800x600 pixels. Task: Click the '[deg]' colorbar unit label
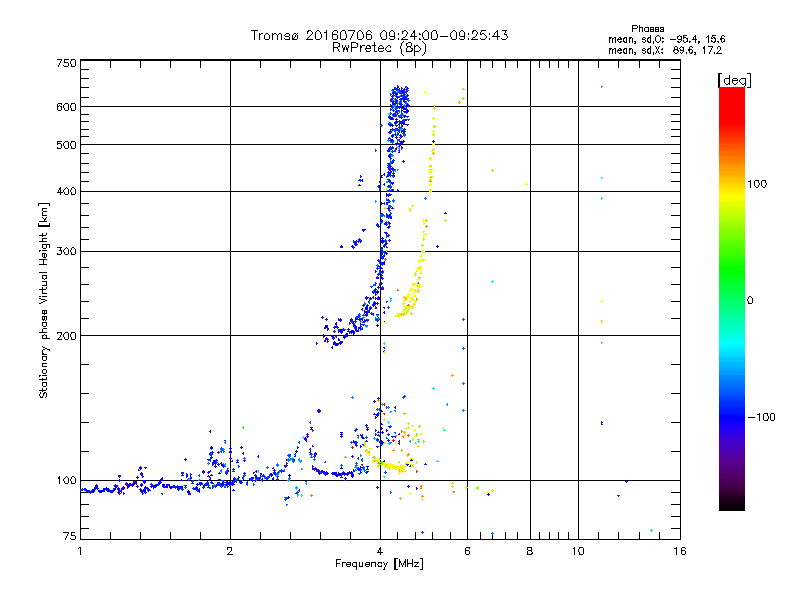pyautogui.click(x=734, y=80)
